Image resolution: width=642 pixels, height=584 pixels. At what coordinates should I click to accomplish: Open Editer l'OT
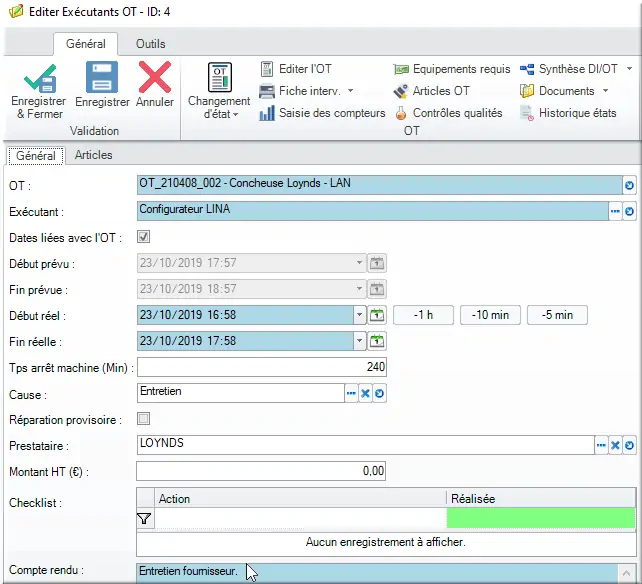coord(296,69)
